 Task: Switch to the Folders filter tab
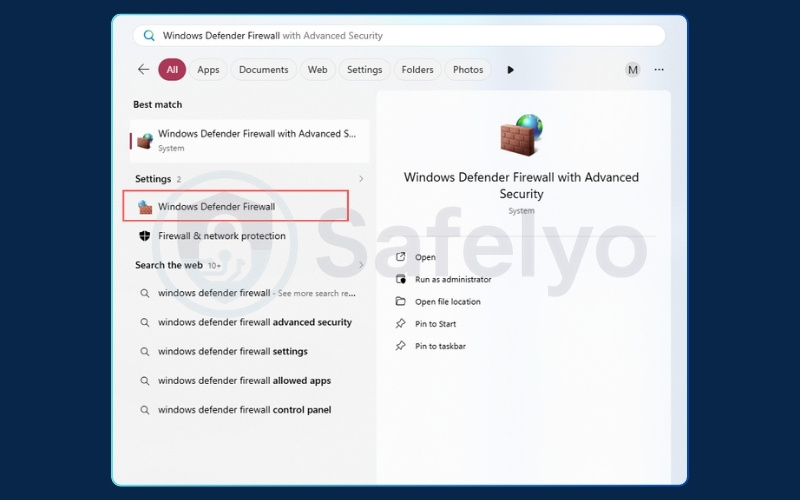[x=417, y=69]
